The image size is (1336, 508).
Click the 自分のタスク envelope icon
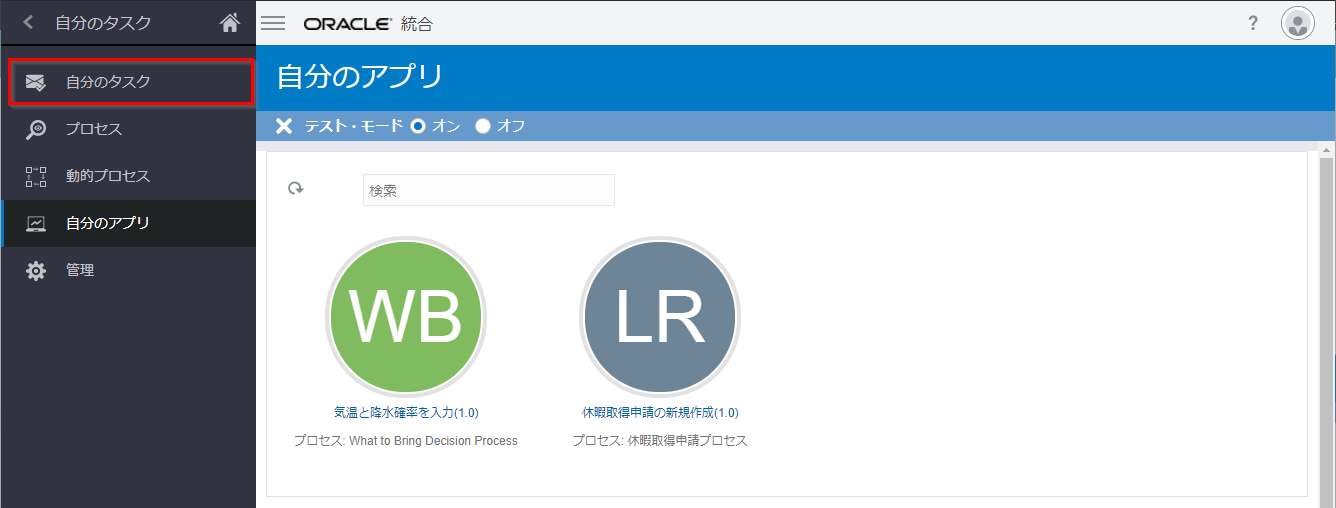click(x=36, y=82)
